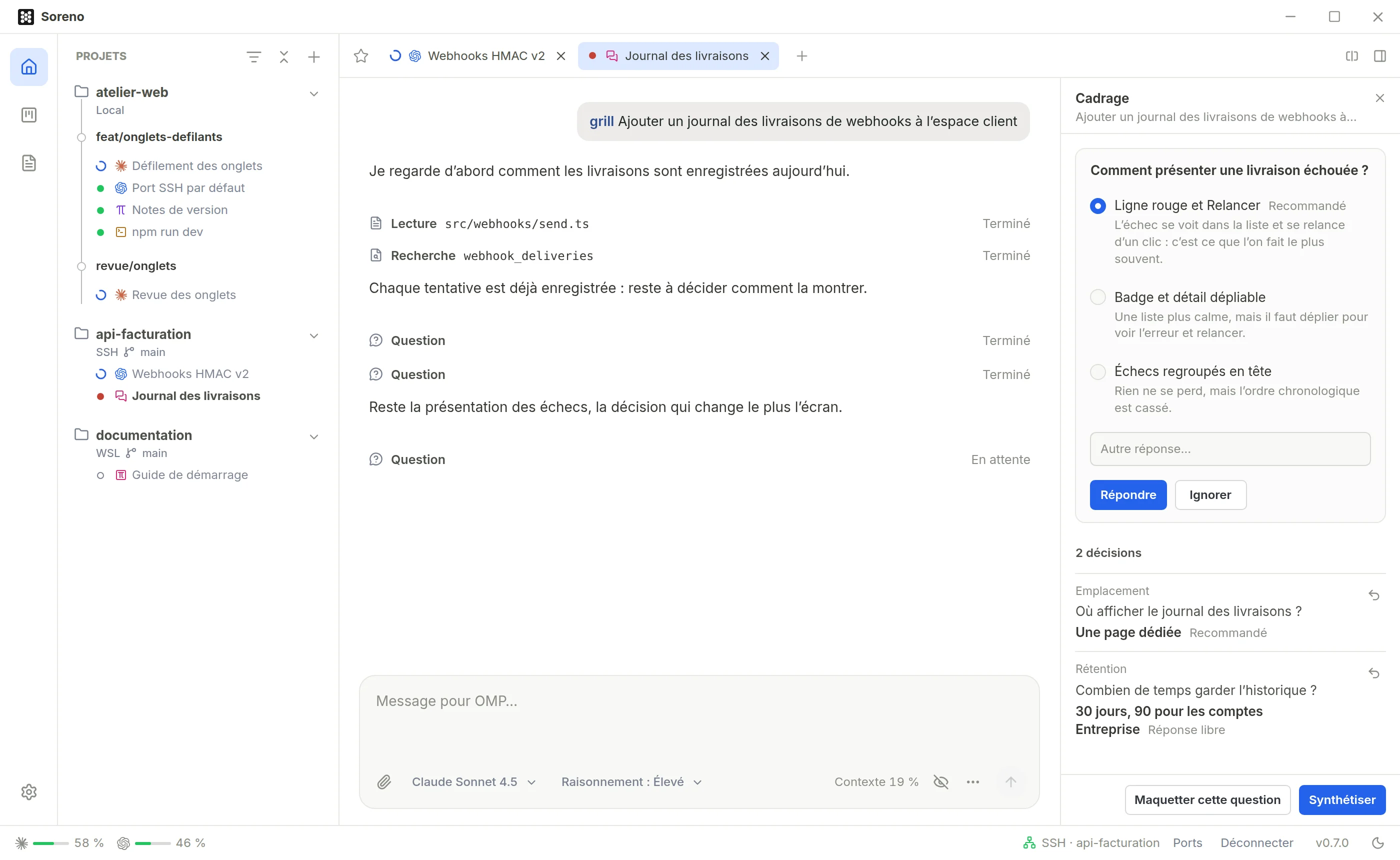Click the Synthétiser button

click(1341, 799)
